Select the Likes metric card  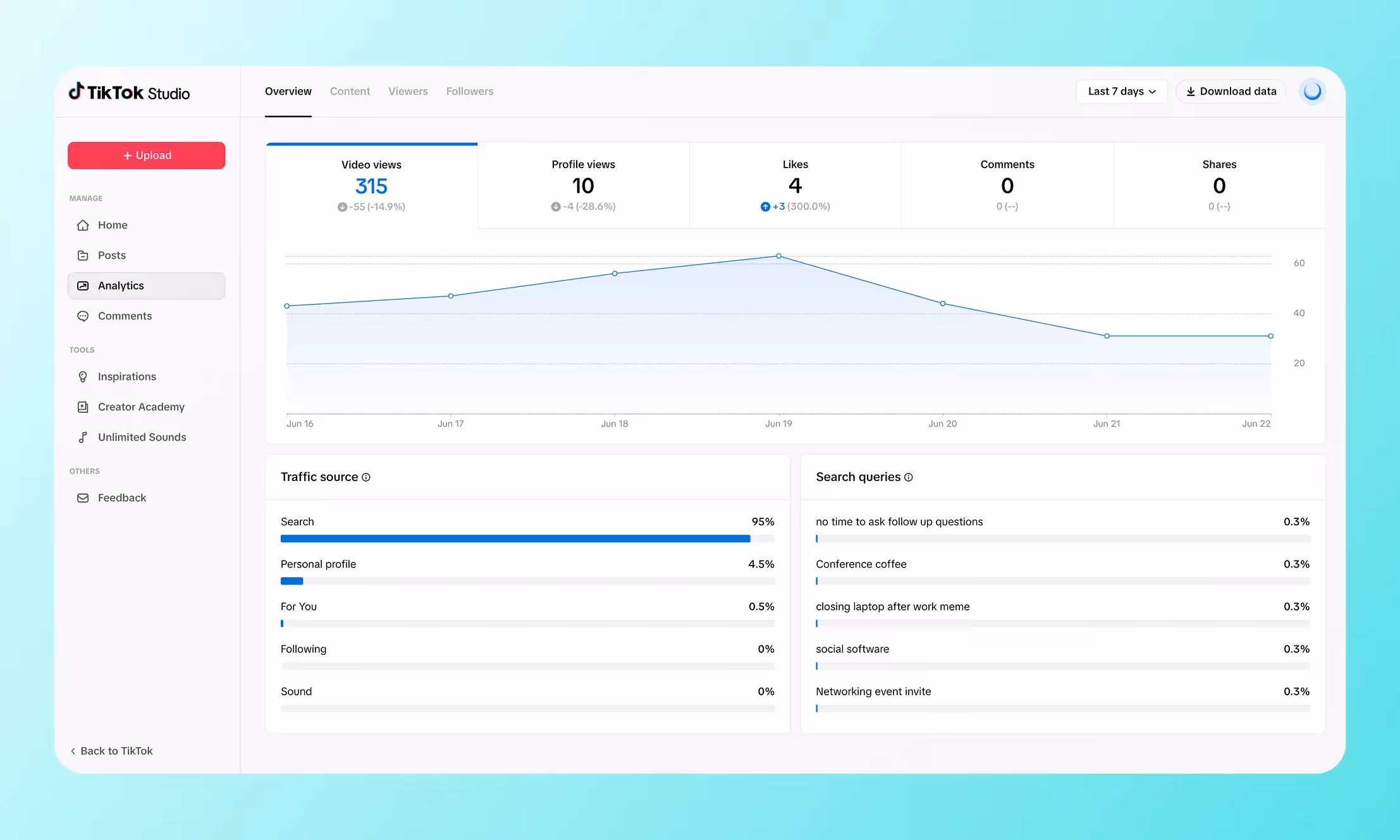(x=795, y=185)
